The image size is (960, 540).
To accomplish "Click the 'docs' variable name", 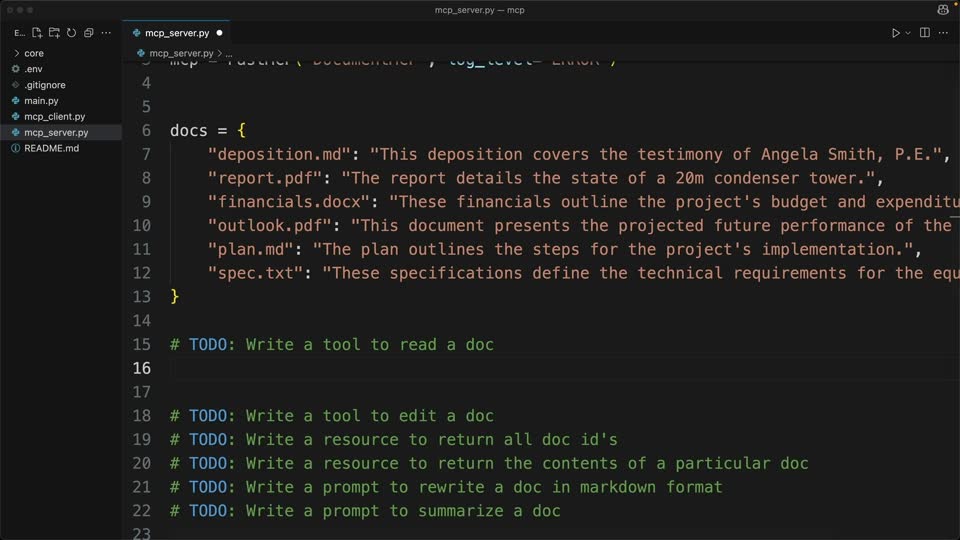I will click(x=189, y=130).
